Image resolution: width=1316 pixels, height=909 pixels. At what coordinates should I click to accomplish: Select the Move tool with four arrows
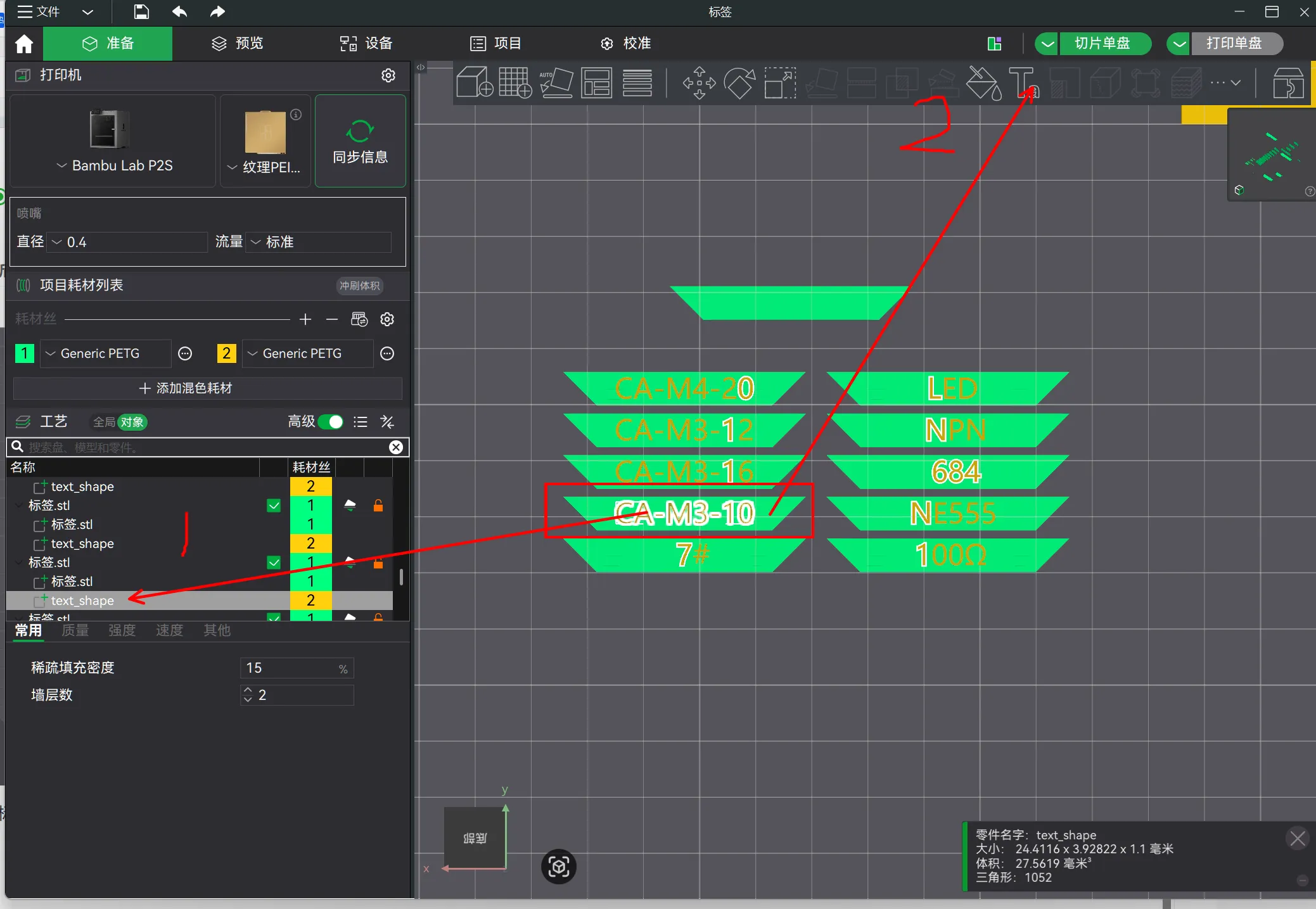tap(700, 82)
